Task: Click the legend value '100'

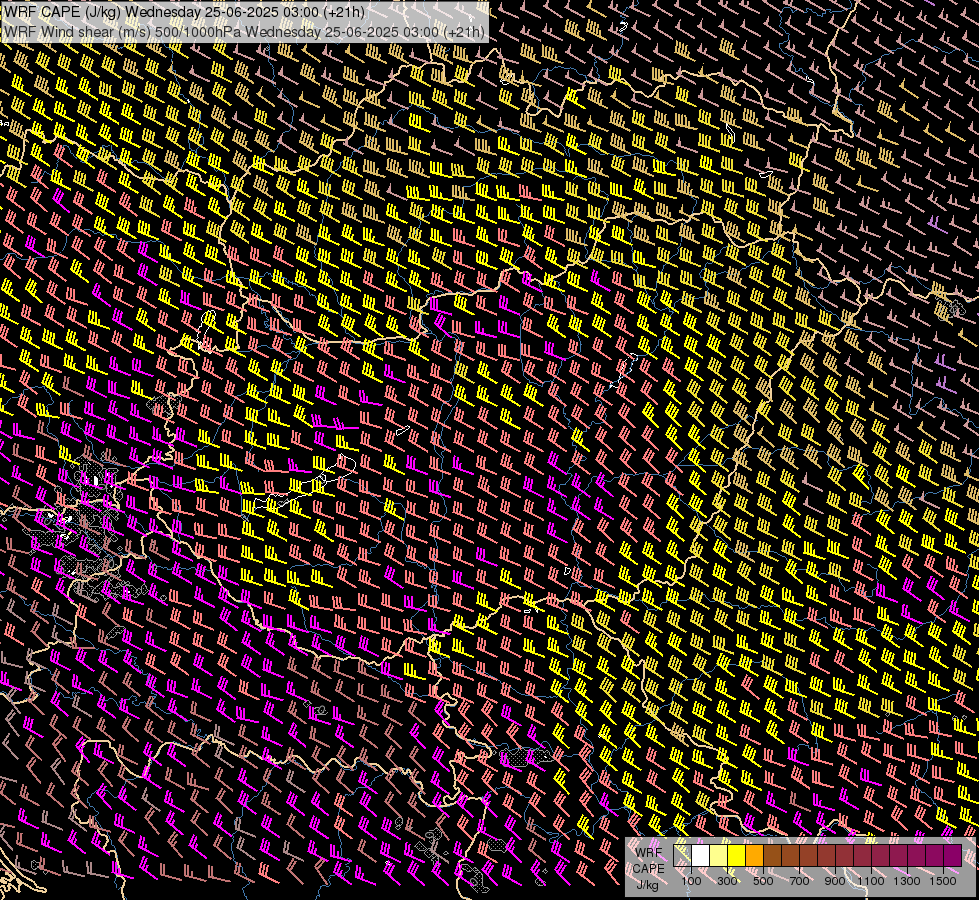Action: [x=691, y=881]
